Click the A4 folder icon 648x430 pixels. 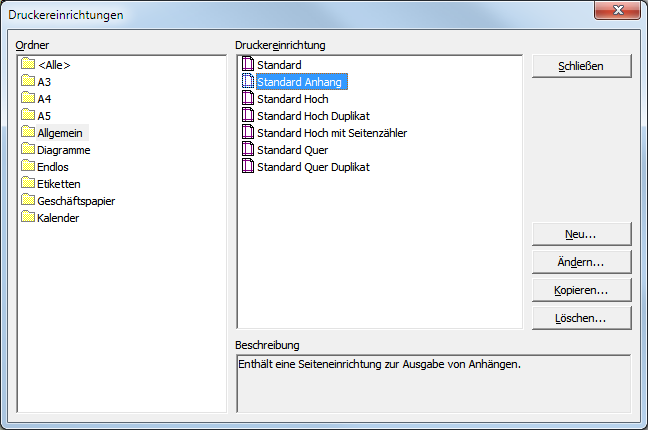coord(28,99)
